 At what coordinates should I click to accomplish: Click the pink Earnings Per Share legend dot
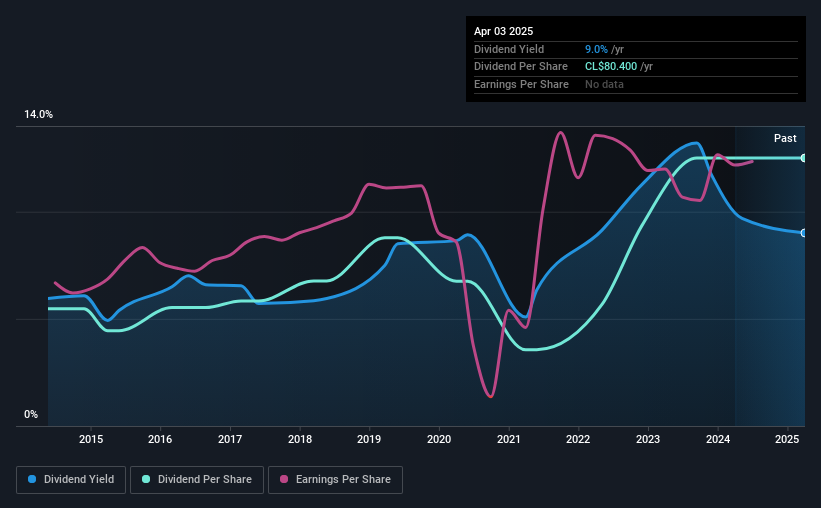(284, 479)
